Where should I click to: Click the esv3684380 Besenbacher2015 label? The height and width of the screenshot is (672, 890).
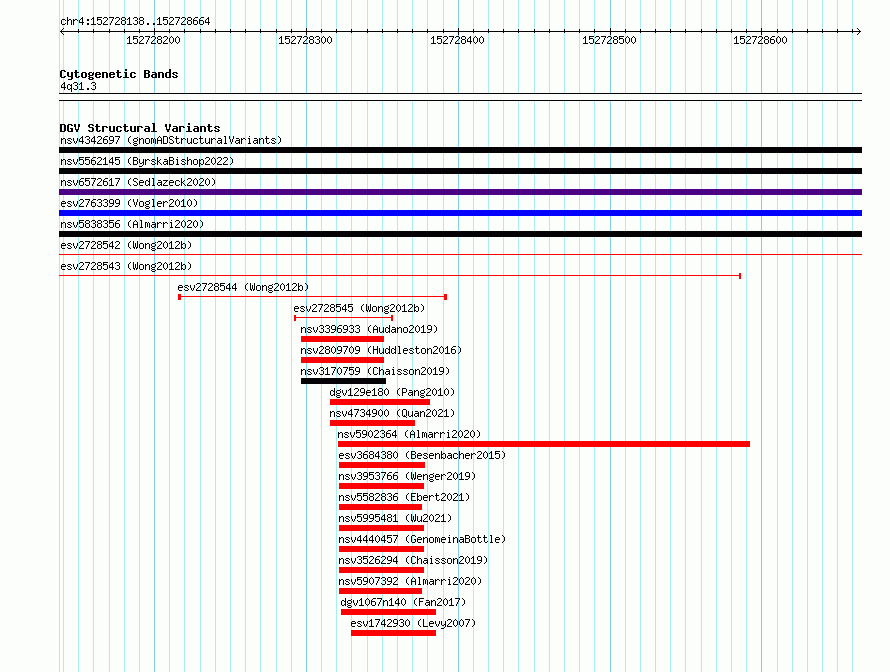pos(422,455)
